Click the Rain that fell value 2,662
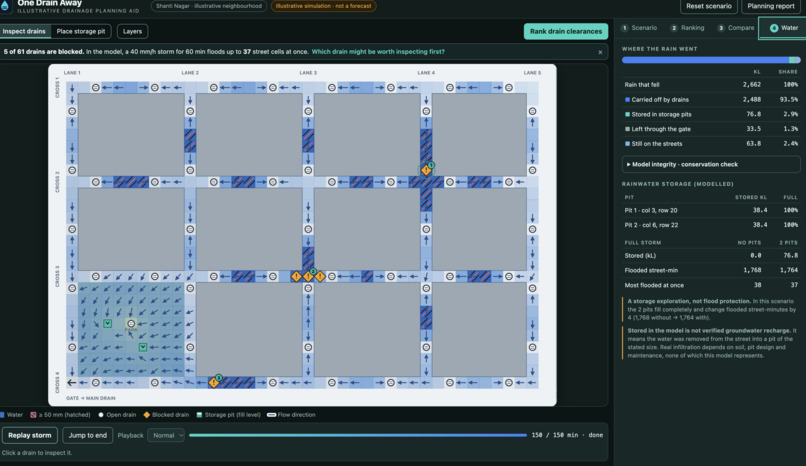The height and width of the screenshot is (466, 806). click(x=752, y=85)
